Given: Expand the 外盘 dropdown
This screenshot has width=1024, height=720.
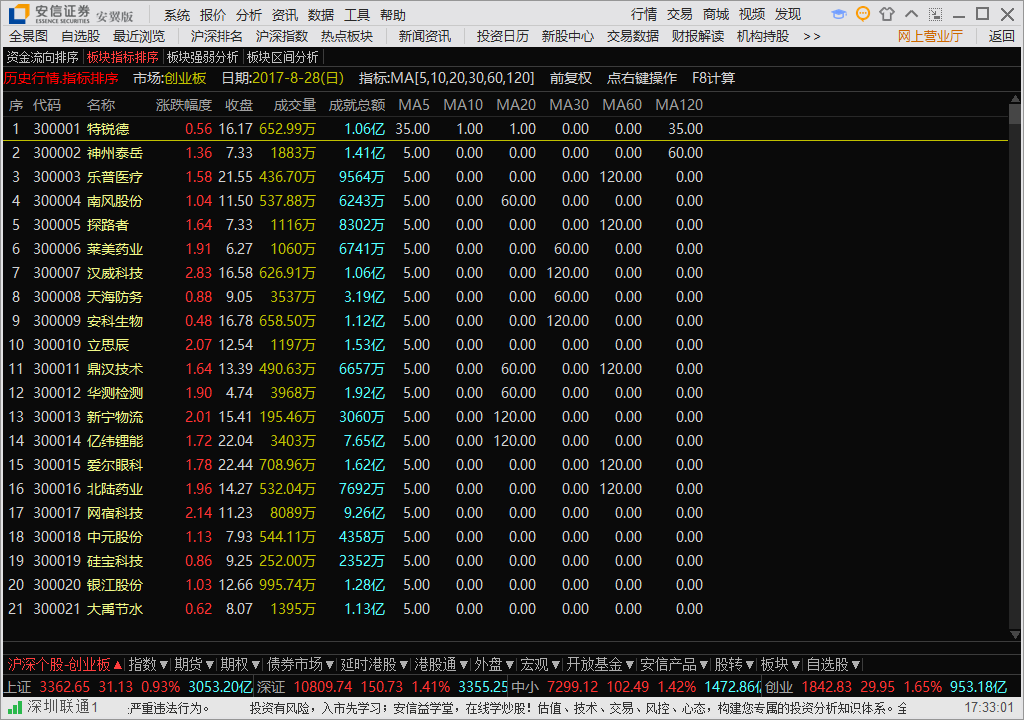Looking at the screenshot, I should coord(494,664).
